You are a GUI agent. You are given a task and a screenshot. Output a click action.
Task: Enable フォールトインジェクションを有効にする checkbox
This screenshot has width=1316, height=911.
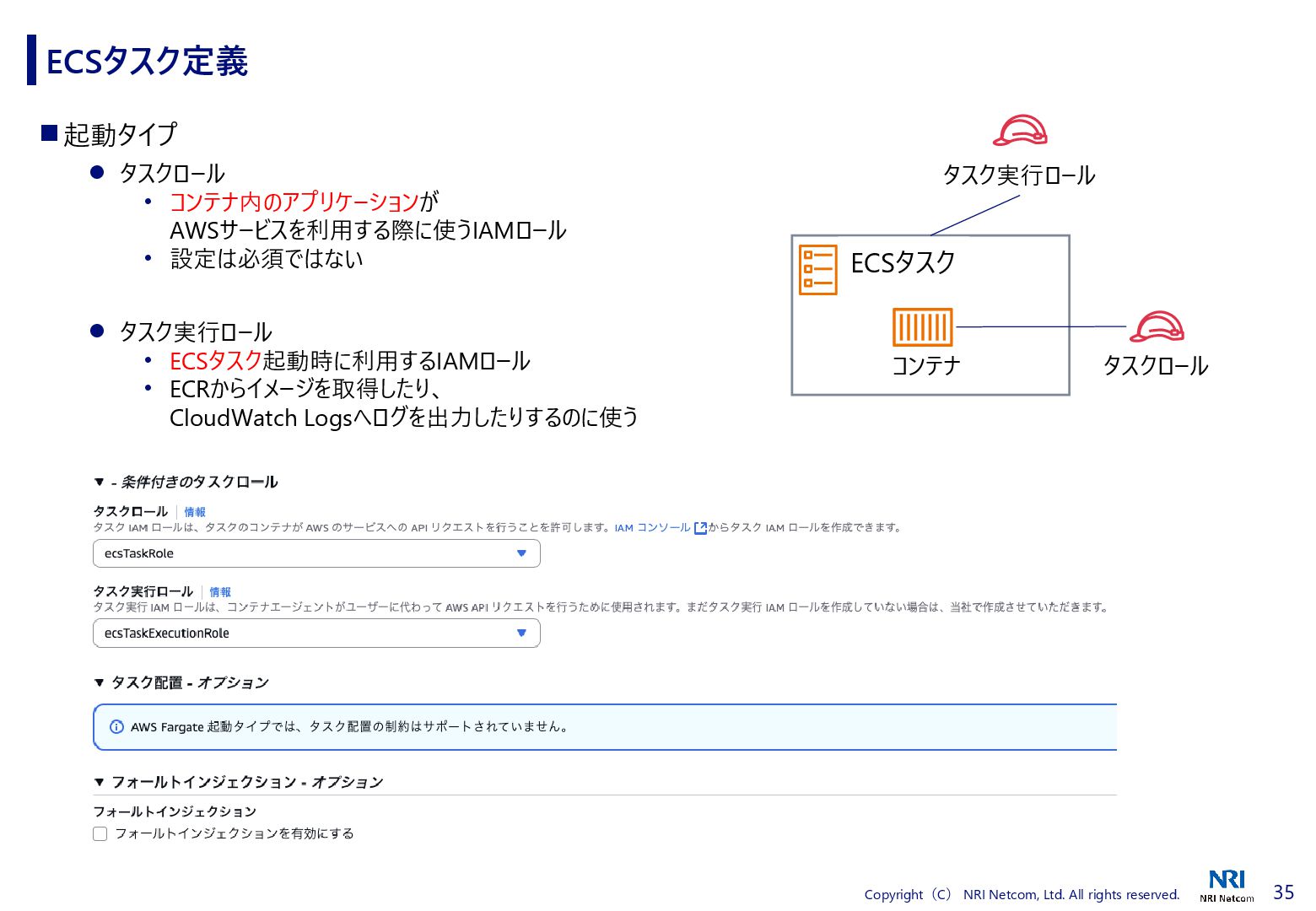(x=100, y=833)
